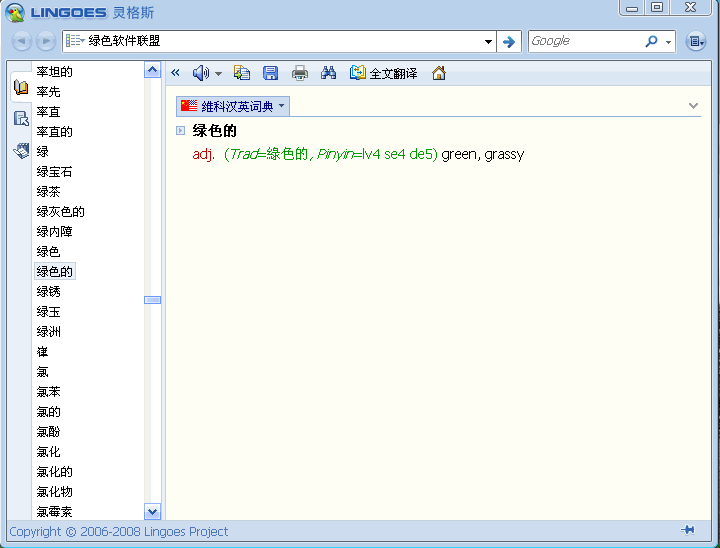Click the speaker pronunciation icon

pyautogui.click(x=201, y=73)
